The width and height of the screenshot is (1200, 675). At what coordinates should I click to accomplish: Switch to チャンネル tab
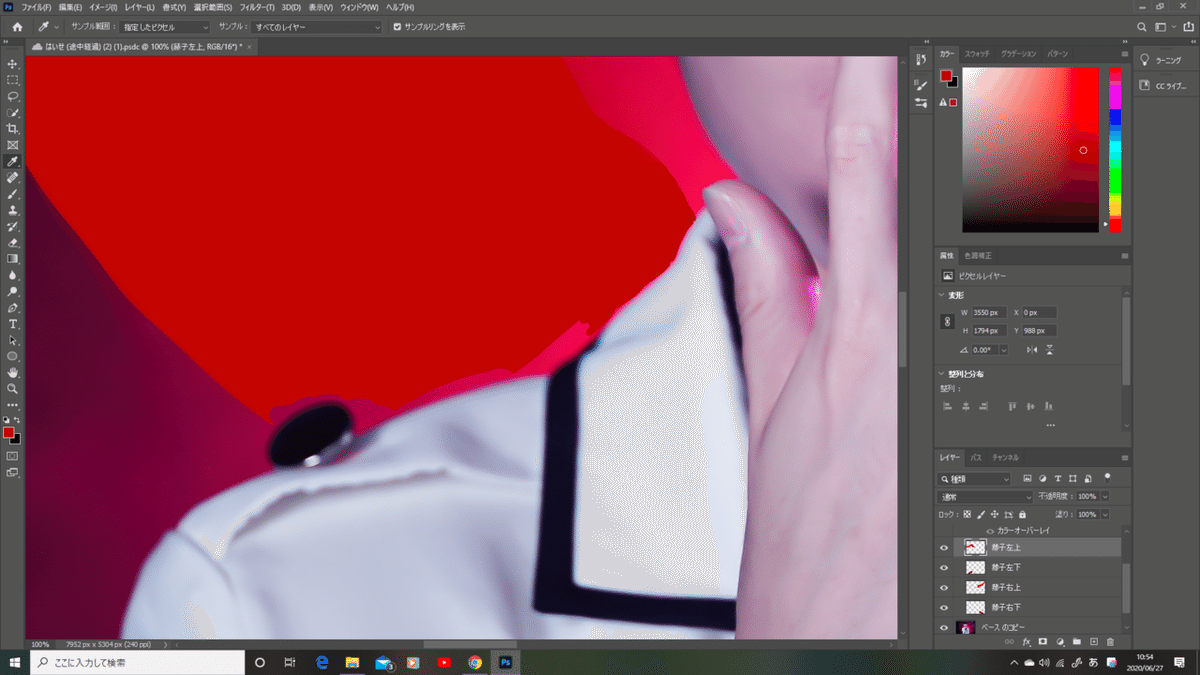coord(1005,457)
